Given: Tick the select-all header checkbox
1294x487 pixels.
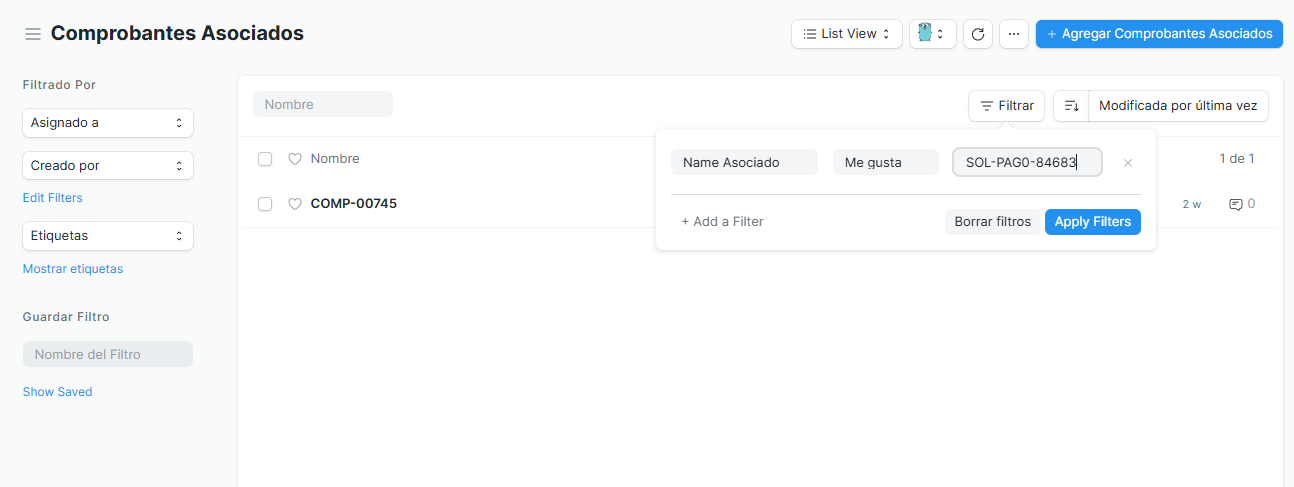Looking at the screenshot, I should tap(265, 159).
